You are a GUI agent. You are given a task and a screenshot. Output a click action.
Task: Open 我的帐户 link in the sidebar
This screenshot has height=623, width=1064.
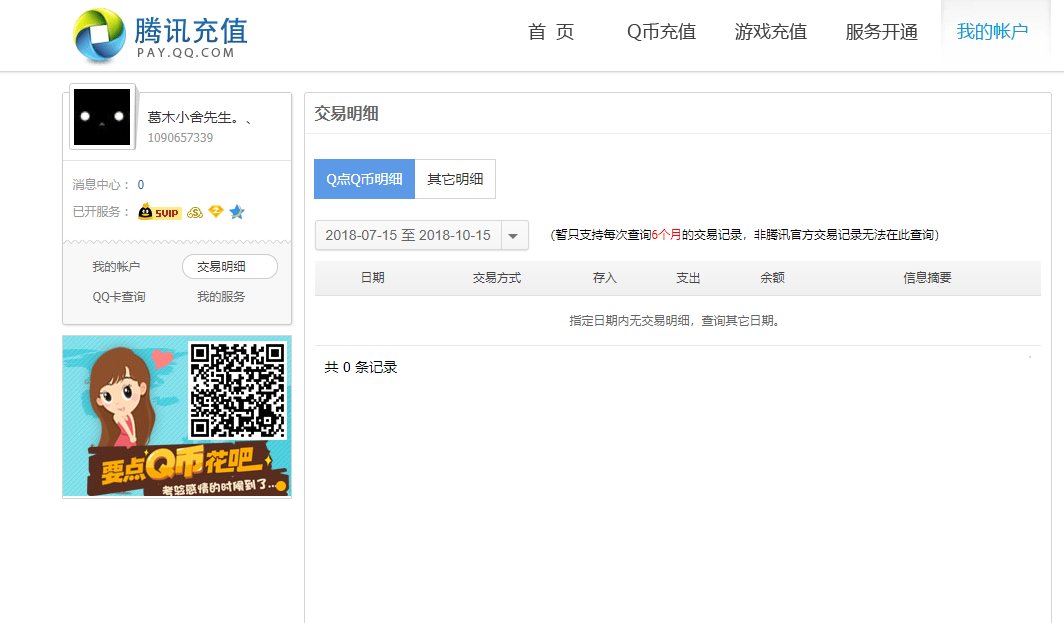pos(116,267)
